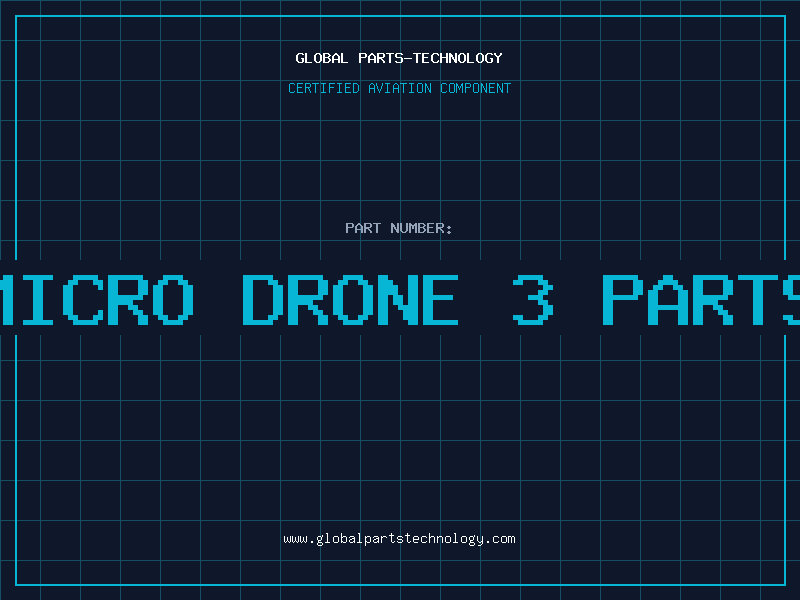Click the word CERTIFIED in the subtitle
Image resolution: width=800 pixels, height=600 pixels.
tap(323, 88)
